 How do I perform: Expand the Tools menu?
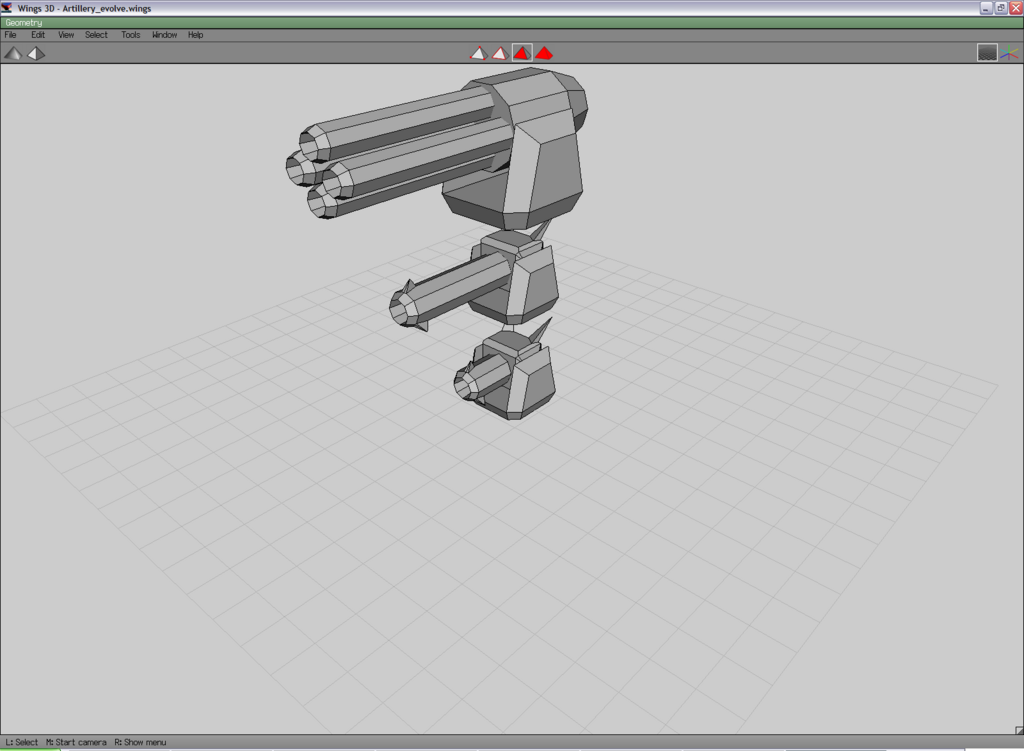(x=131, y=35)
